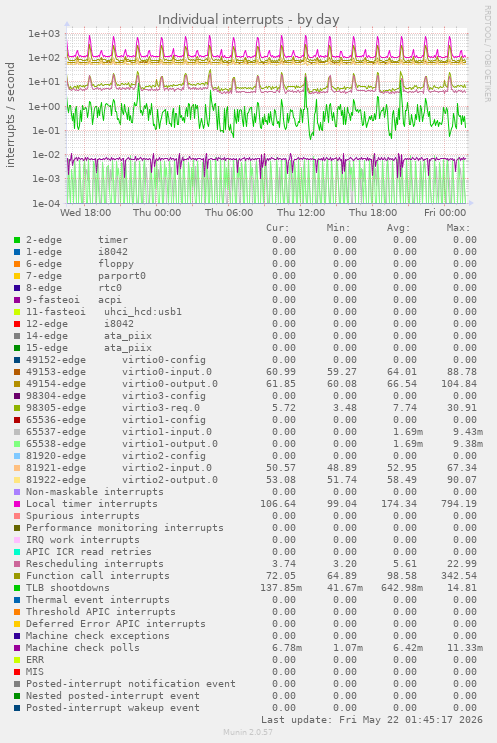The image size is (497, 743).
Task: Click the virtio0-output.0 legend label
Action: [x=170, y=384]
